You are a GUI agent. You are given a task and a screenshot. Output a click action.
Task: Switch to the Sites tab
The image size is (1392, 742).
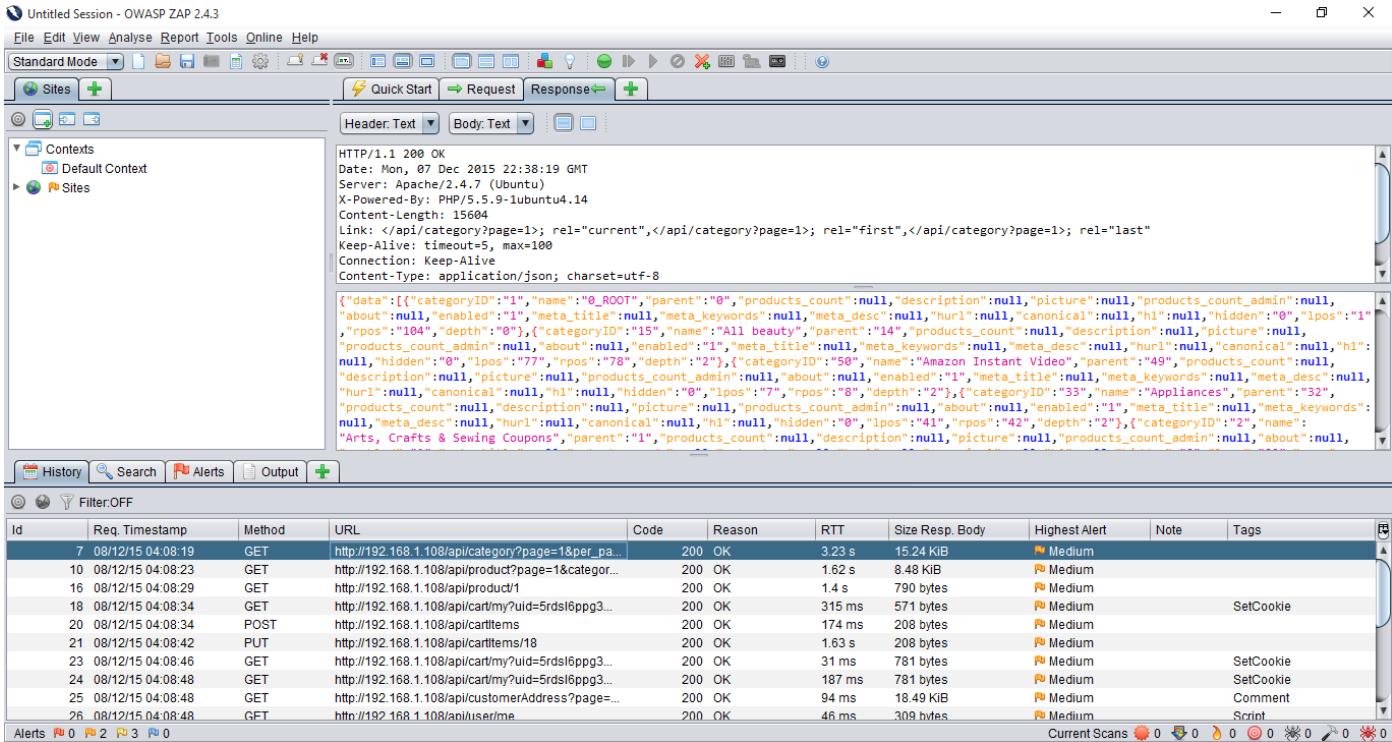coord(46,89)
